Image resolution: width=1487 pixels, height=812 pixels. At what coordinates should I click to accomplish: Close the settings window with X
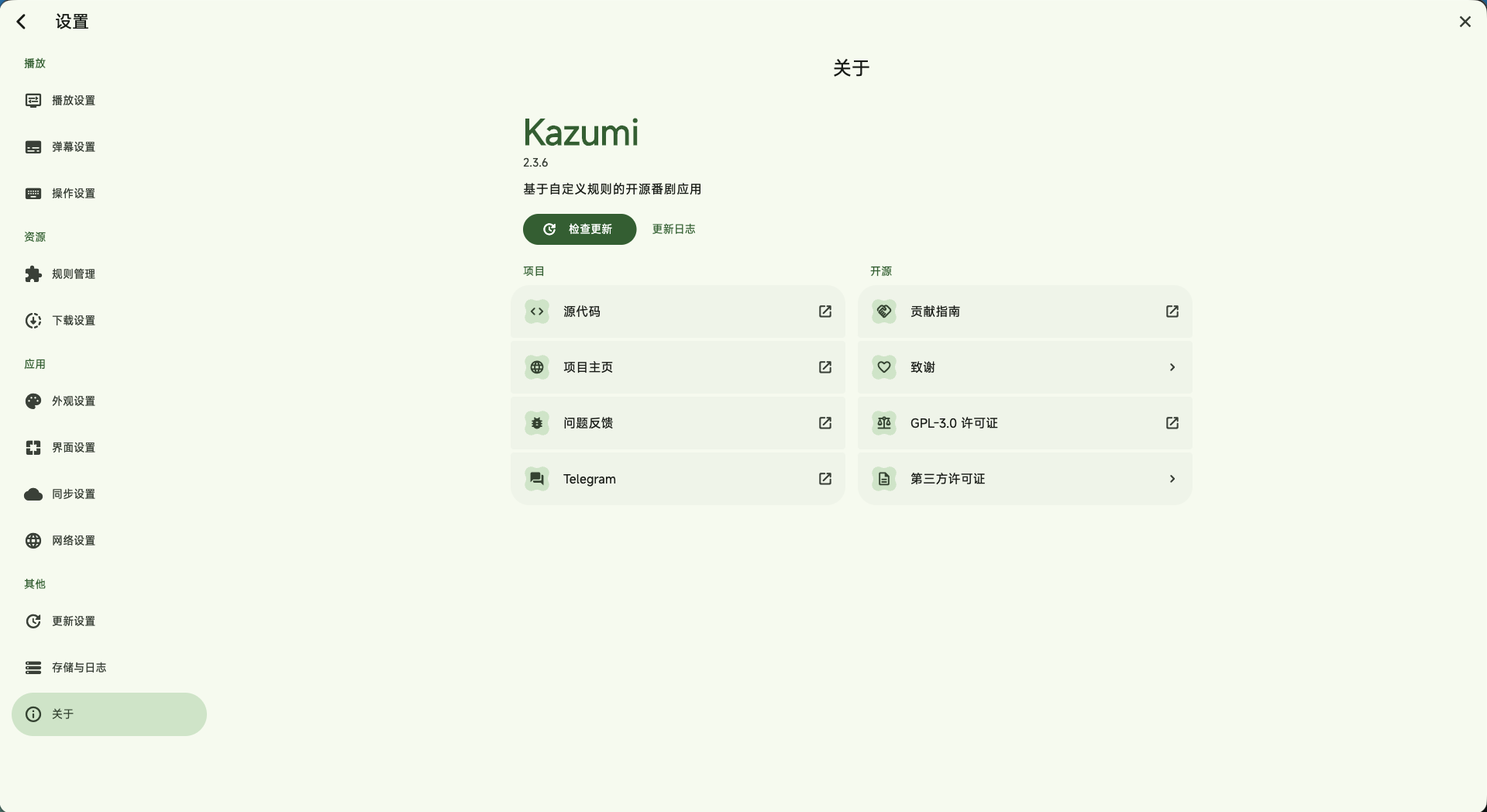[1465, 22]
